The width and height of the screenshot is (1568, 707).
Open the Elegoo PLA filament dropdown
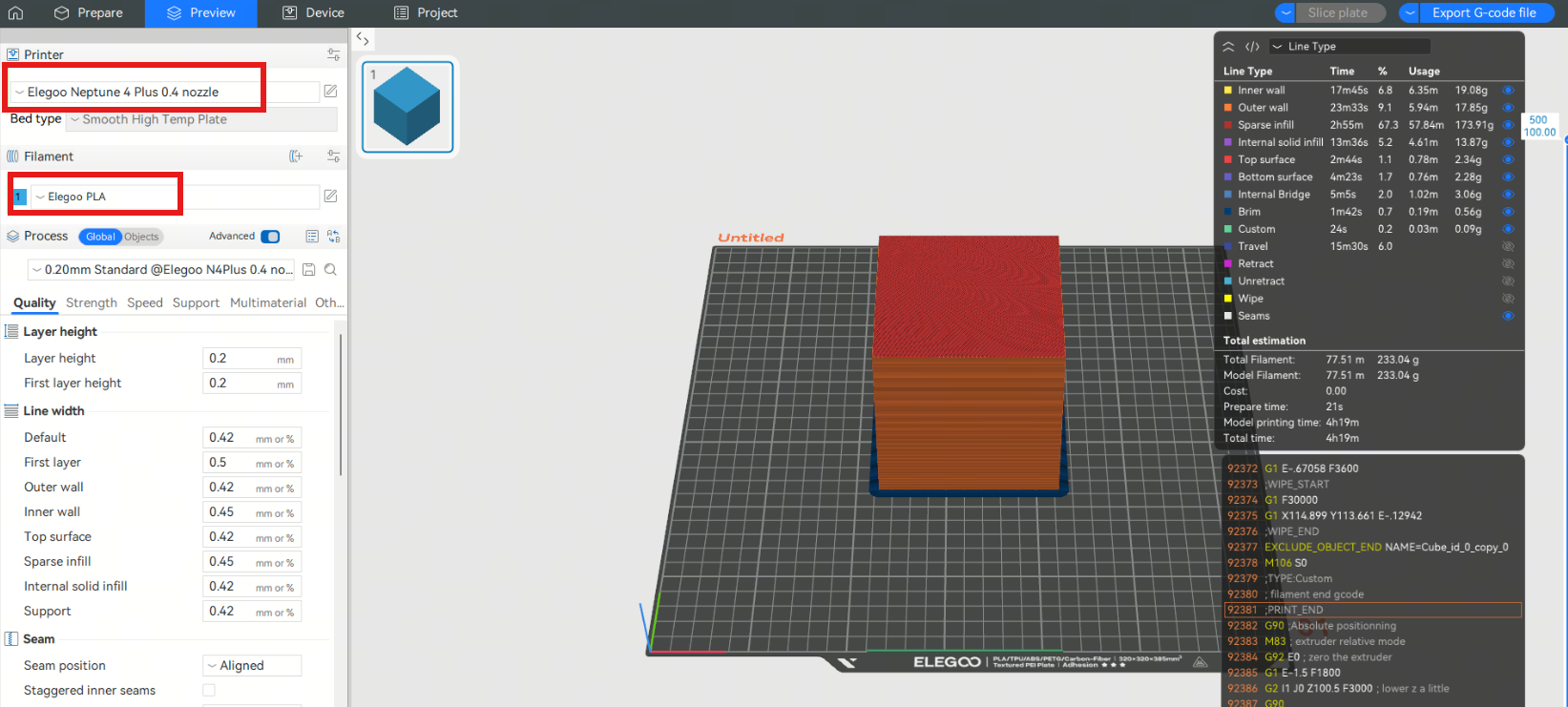point(175,197)
